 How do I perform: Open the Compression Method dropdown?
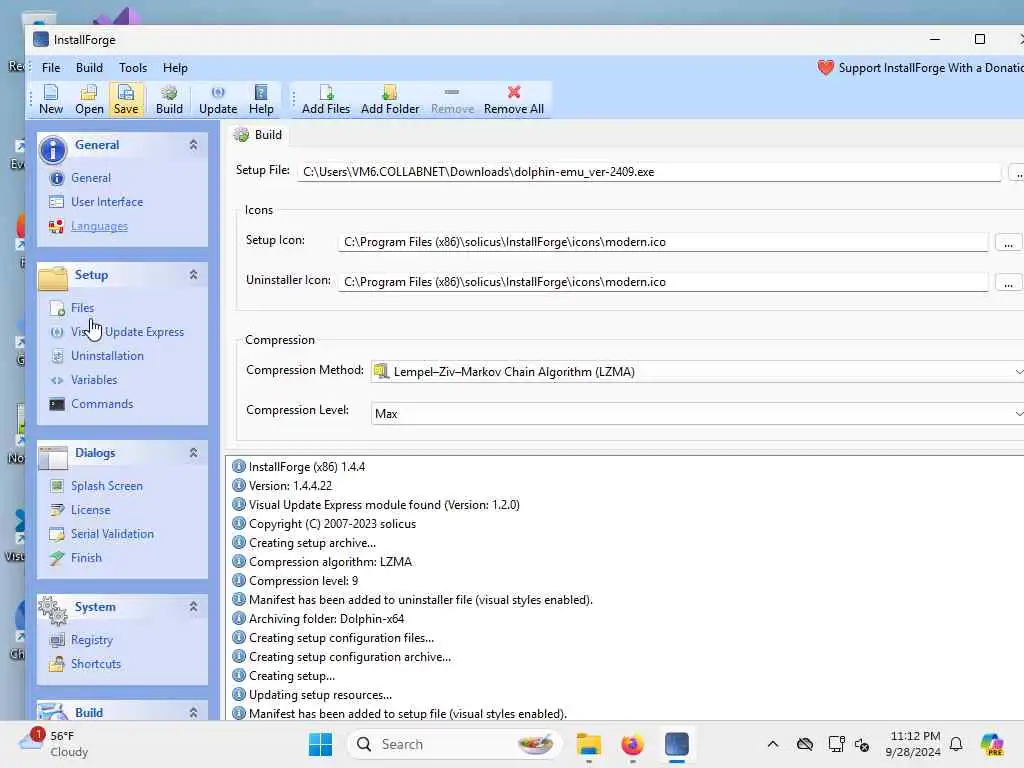[697, 372]
